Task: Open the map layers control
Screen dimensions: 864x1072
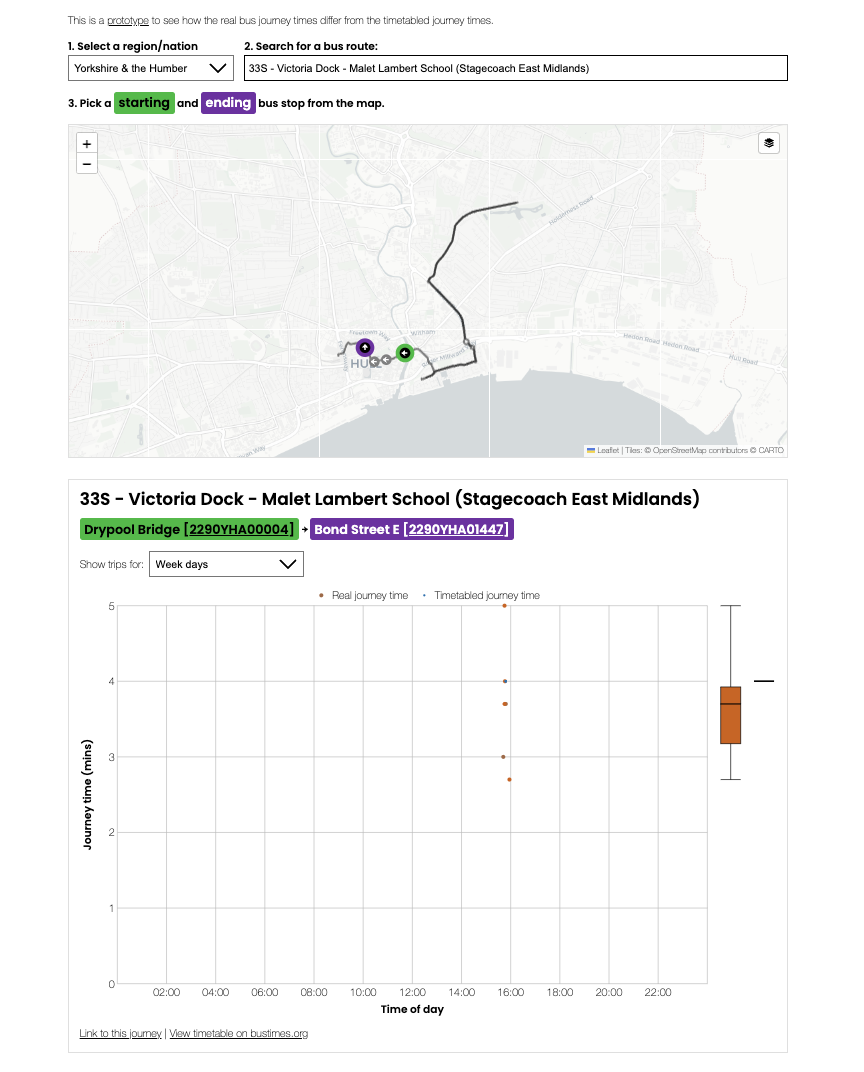Action: pos(768,143)
